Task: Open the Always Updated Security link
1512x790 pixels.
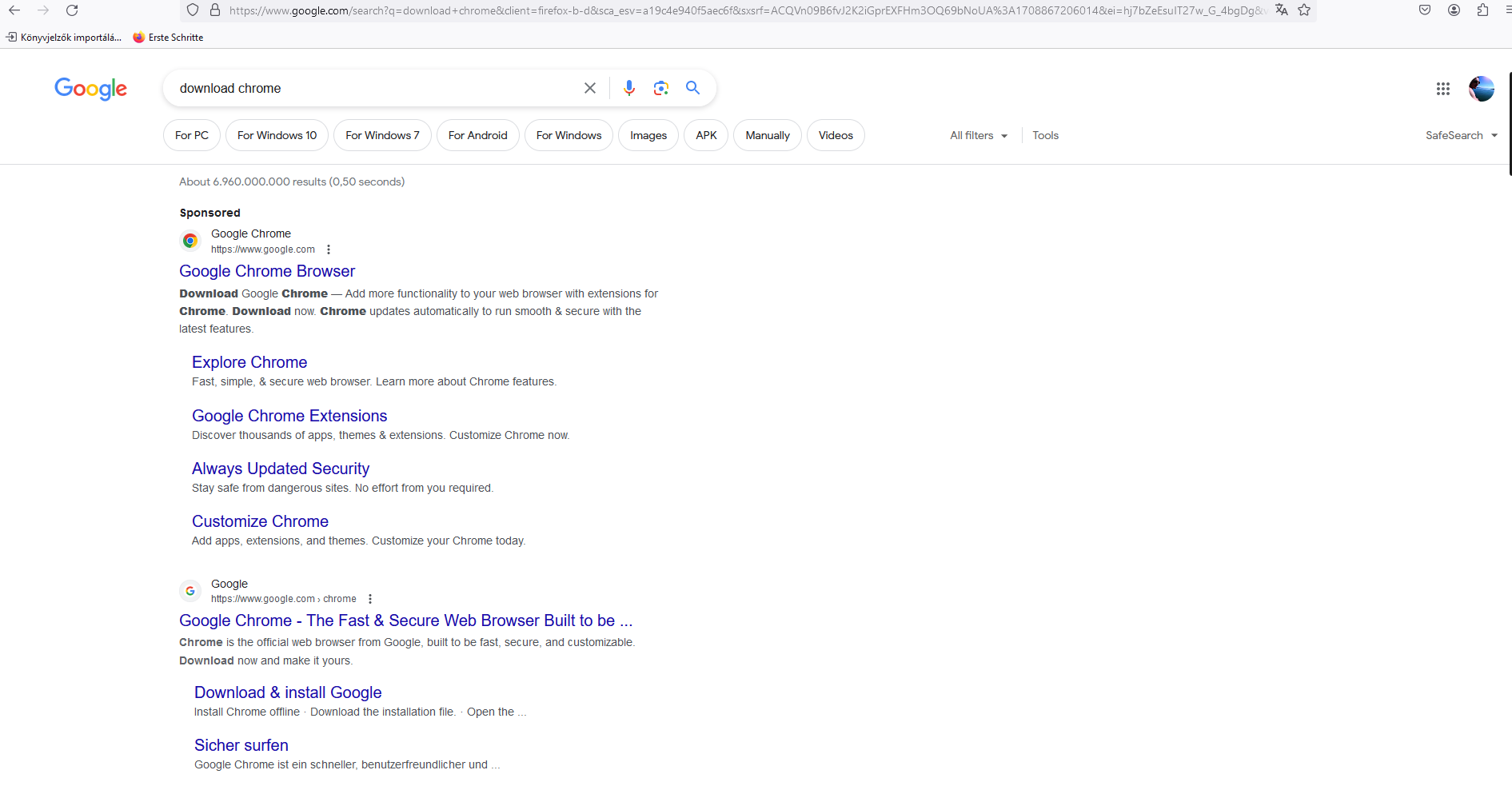Action: tap(281, 469)
